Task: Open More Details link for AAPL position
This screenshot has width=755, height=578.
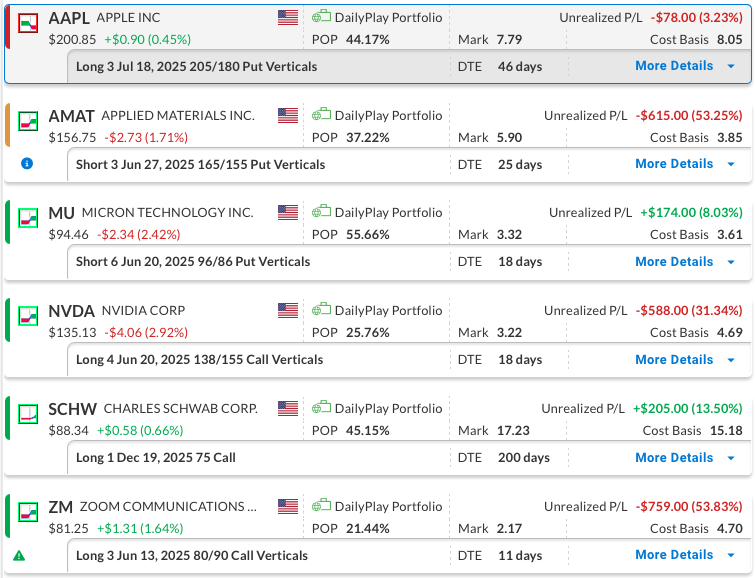Action: pyautogui.click(x=674, y=66)
